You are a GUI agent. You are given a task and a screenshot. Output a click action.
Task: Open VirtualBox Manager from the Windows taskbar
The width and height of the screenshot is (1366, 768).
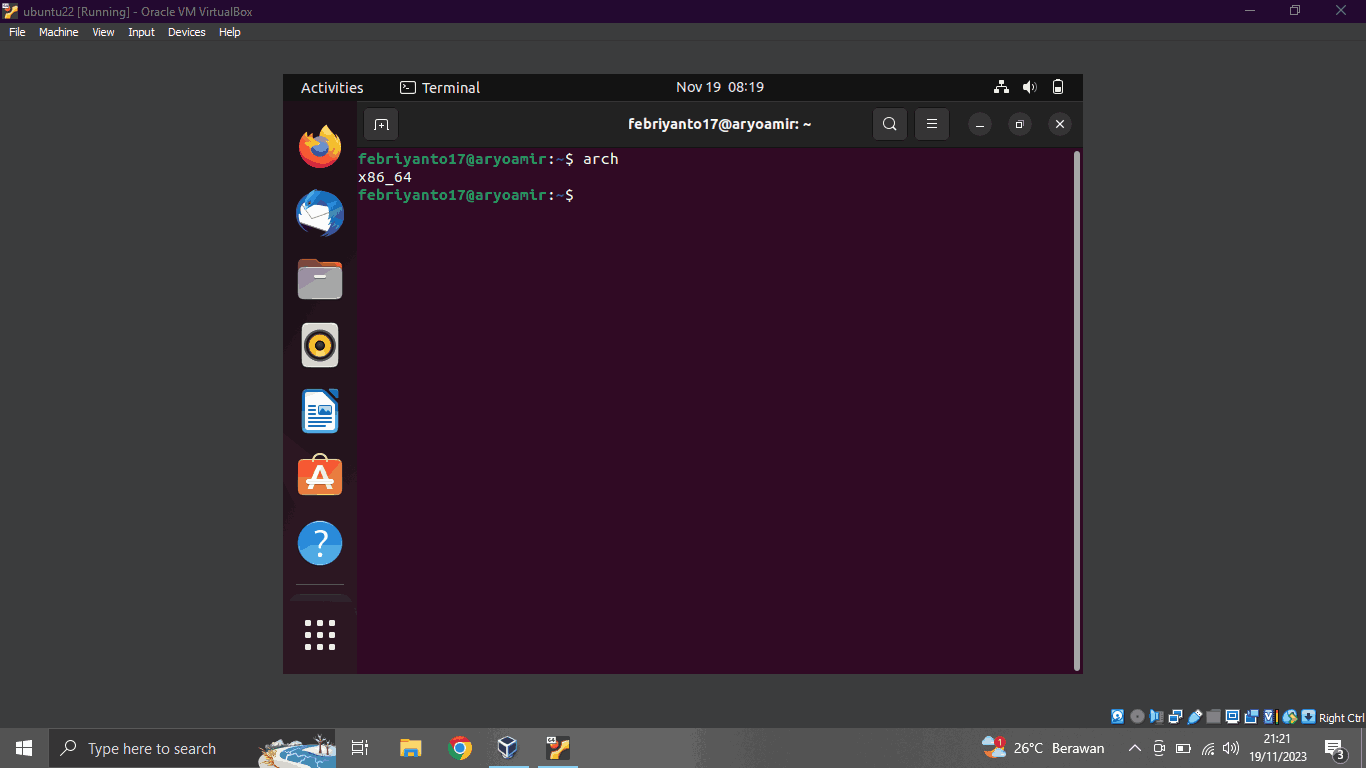point(508,748)
